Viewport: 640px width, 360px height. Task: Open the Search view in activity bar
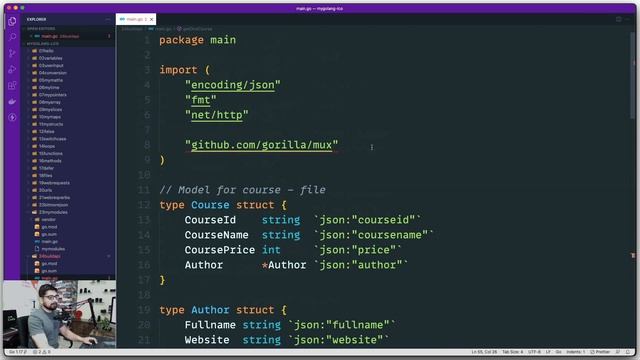(x=12, y=37)
